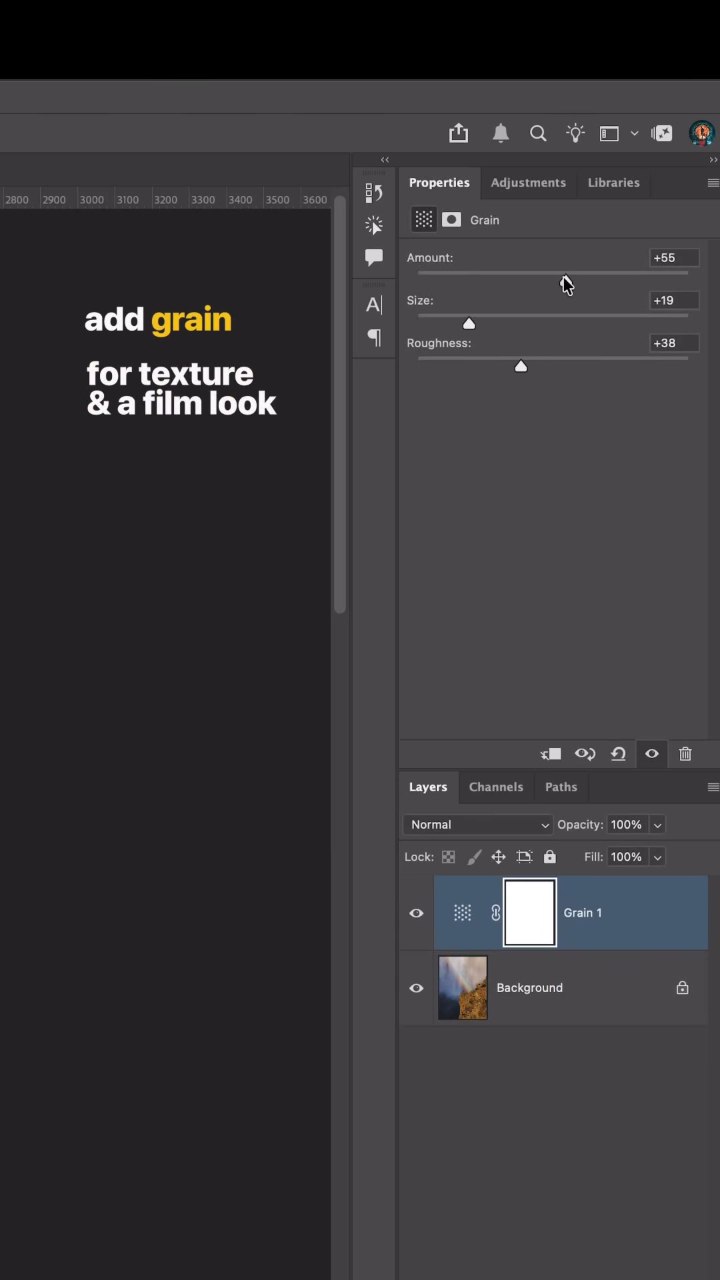Image resolution: width=720 pixels, height=1280 pixels.
Task: Click the workspace layout icon
Action: (609, 133)
